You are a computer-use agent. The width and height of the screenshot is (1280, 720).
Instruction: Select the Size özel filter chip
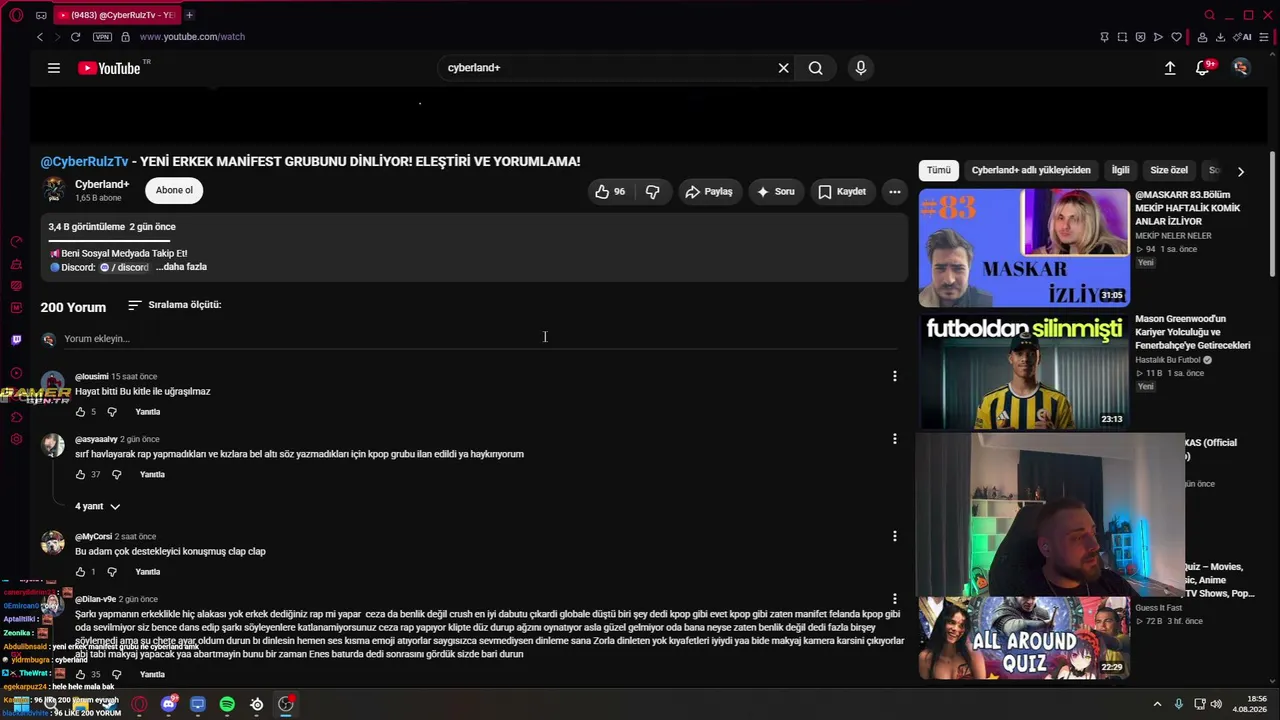[x=1169, y=170]
